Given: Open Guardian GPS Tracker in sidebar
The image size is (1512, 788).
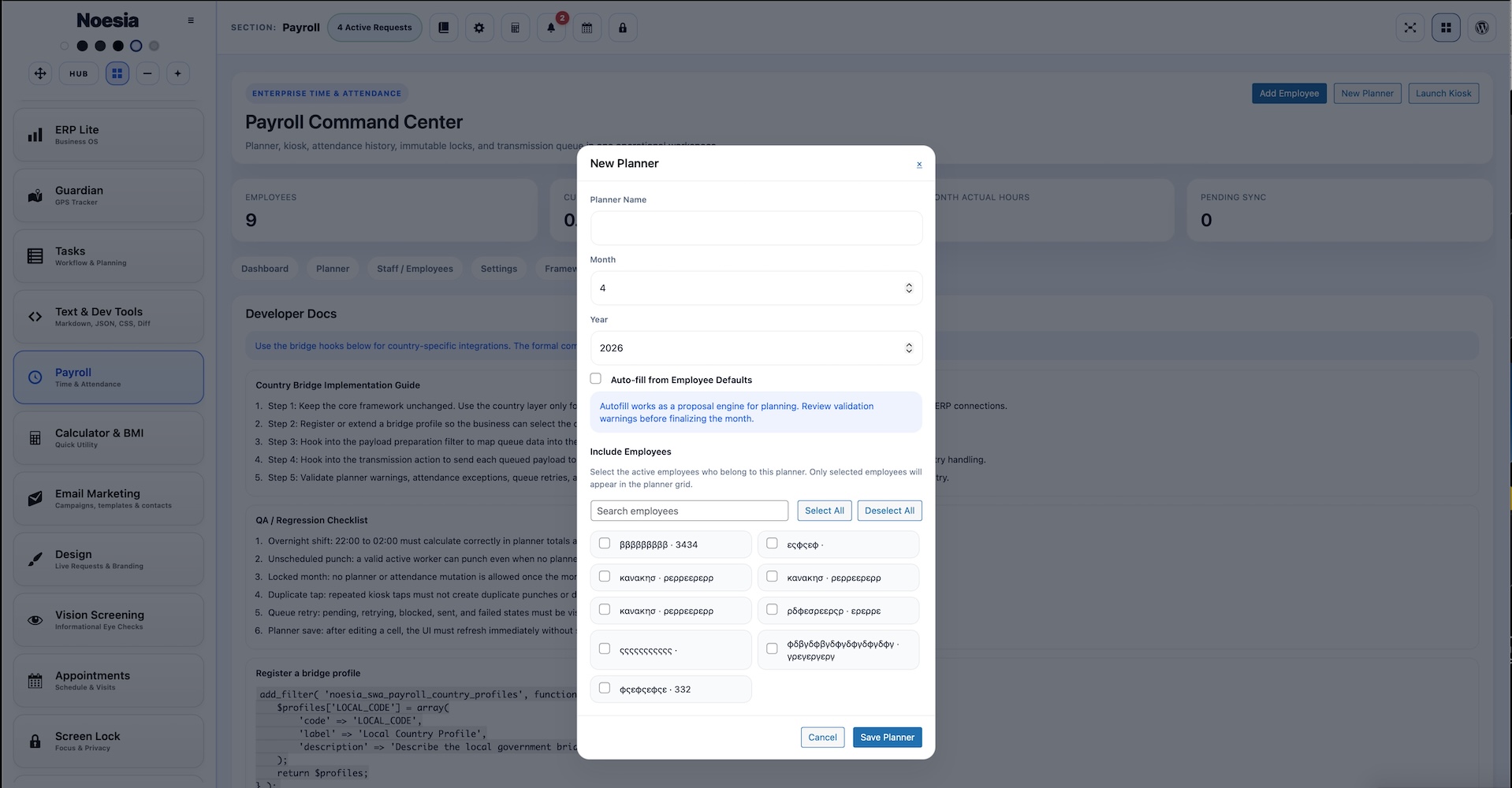Looking at the screenshot, I should (x=109, y=195).
